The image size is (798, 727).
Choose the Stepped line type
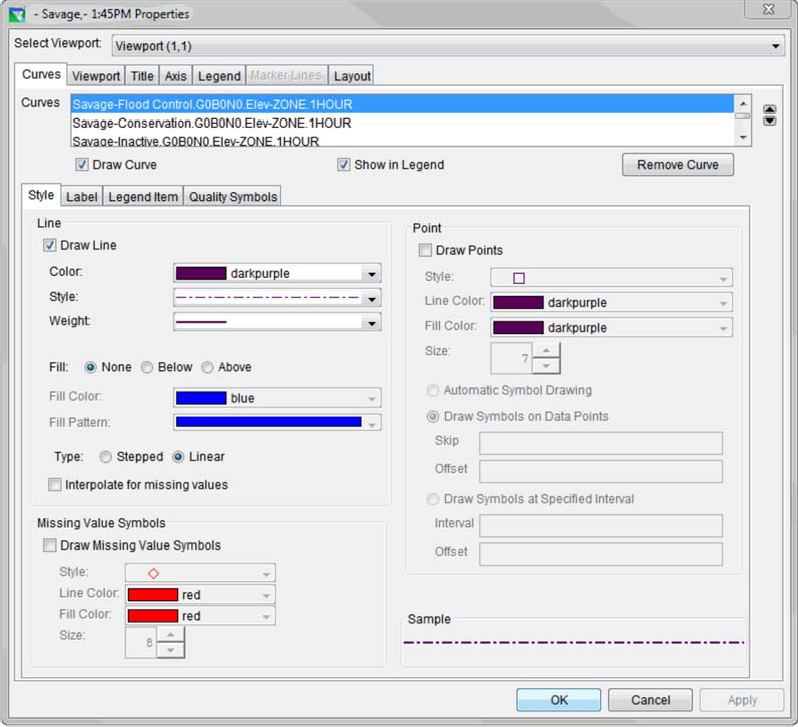pos(105,457)
